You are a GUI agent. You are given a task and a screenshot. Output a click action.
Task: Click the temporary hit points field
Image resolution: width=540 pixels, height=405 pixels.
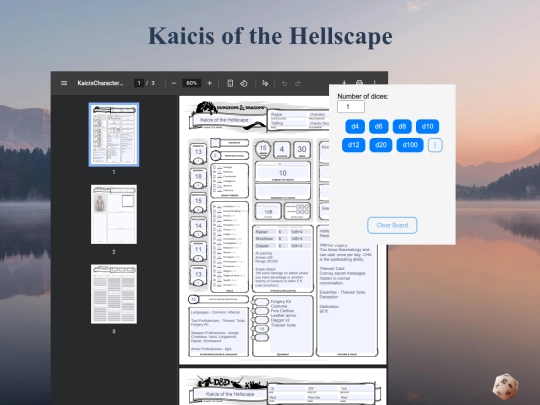(283, 190)
